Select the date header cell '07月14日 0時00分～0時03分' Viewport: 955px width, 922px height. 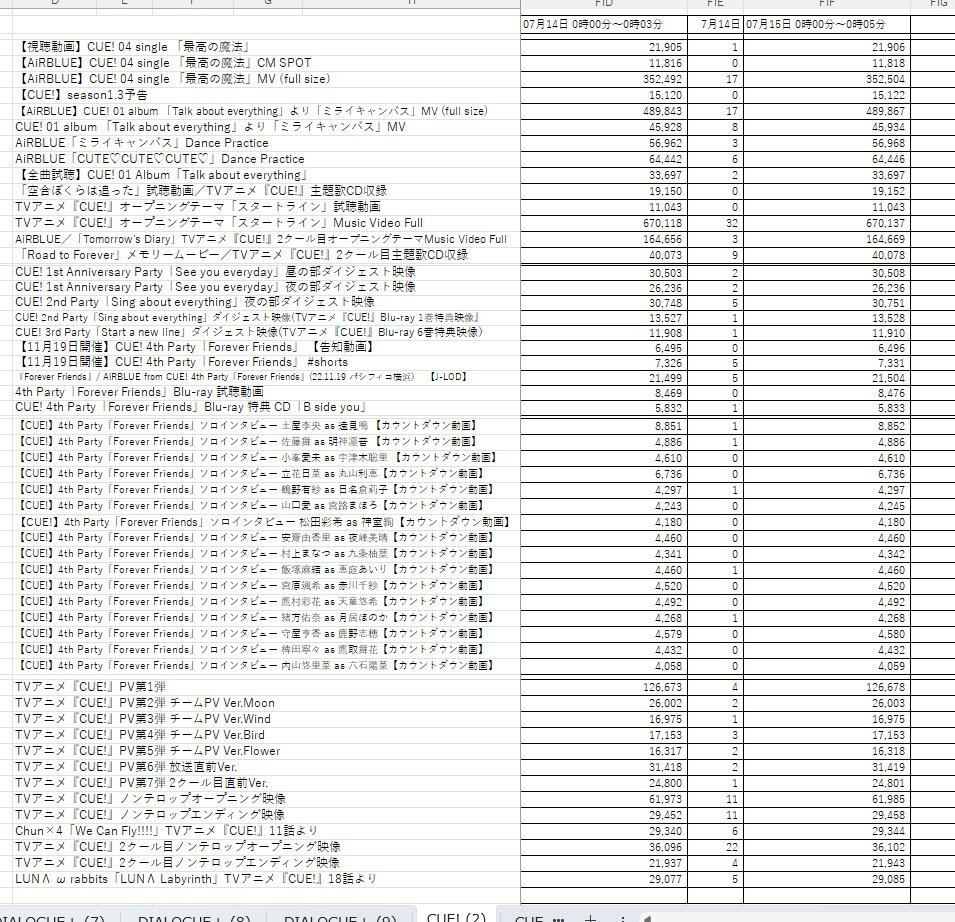604,24
